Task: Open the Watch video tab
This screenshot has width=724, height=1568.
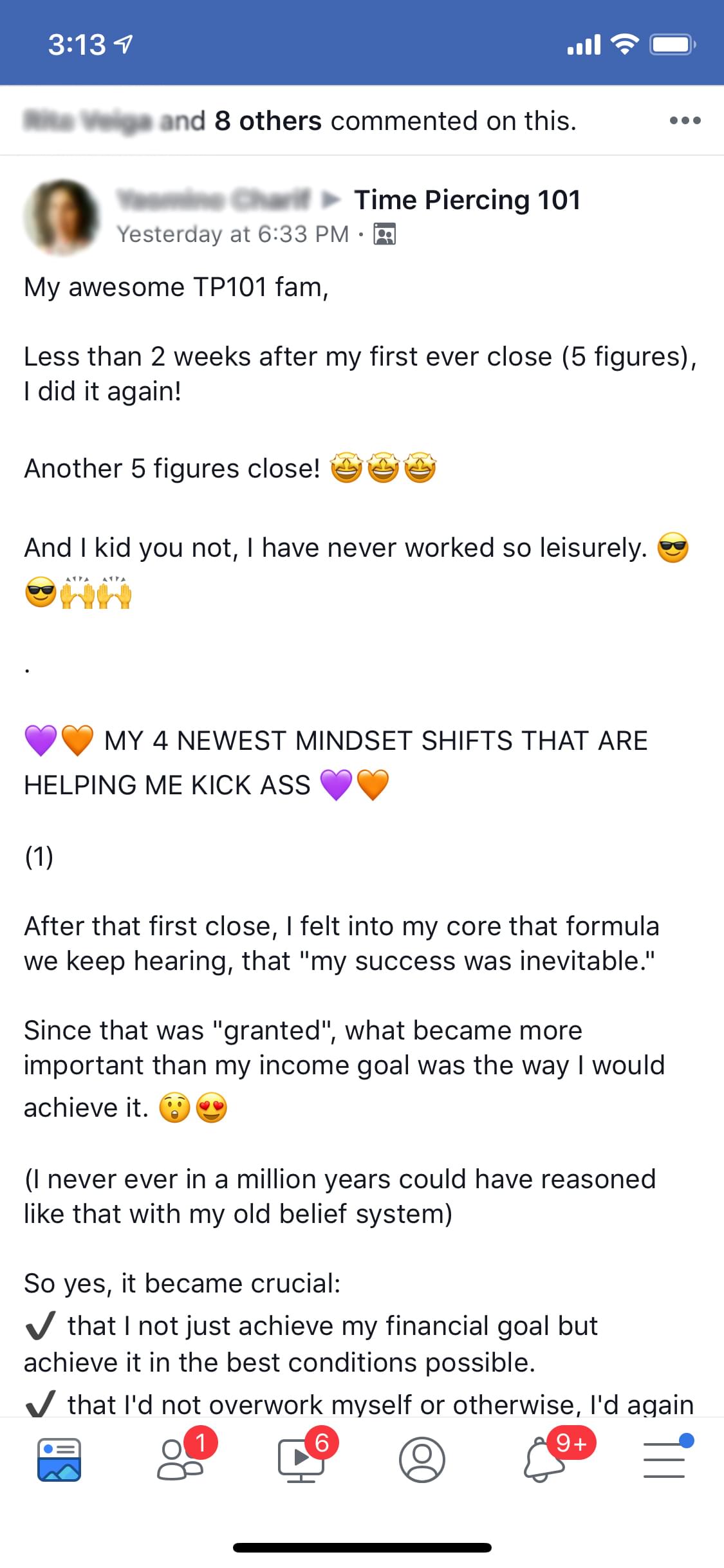Action: click(x=301, y=1459)
